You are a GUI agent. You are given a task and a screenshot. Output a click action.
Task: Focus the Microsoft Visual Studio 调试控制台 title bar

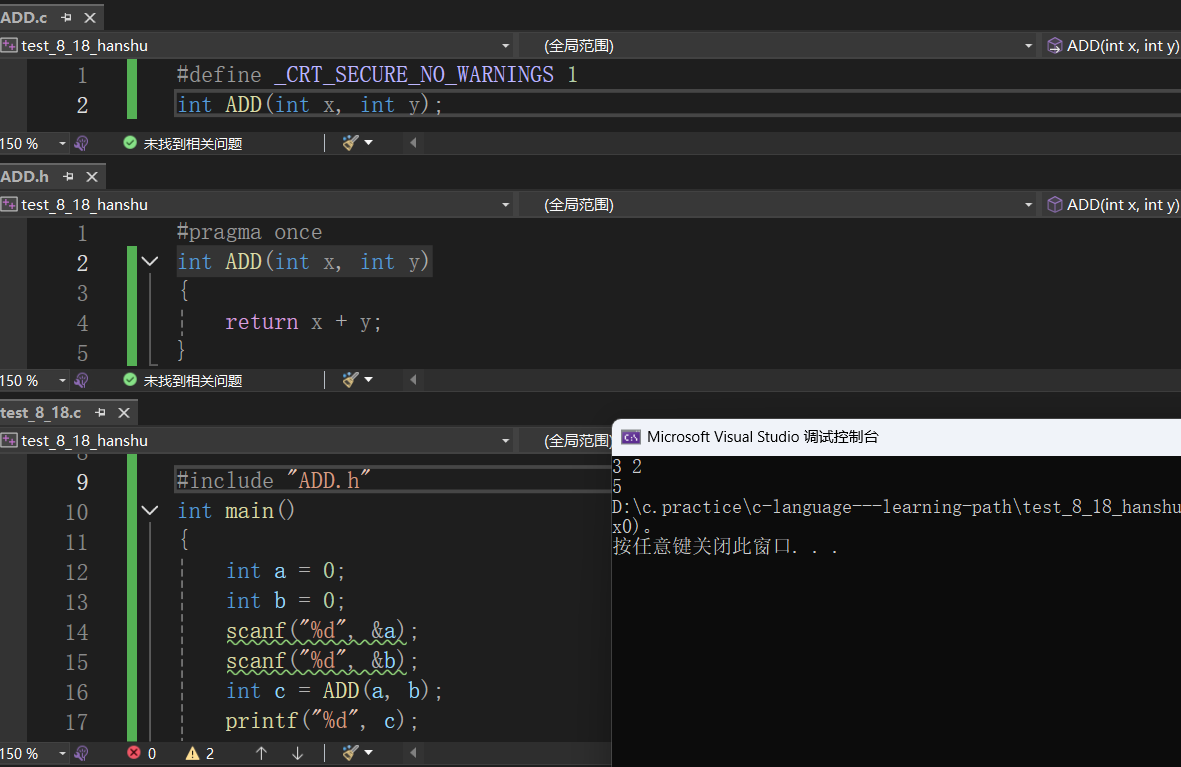coord(896,437)
